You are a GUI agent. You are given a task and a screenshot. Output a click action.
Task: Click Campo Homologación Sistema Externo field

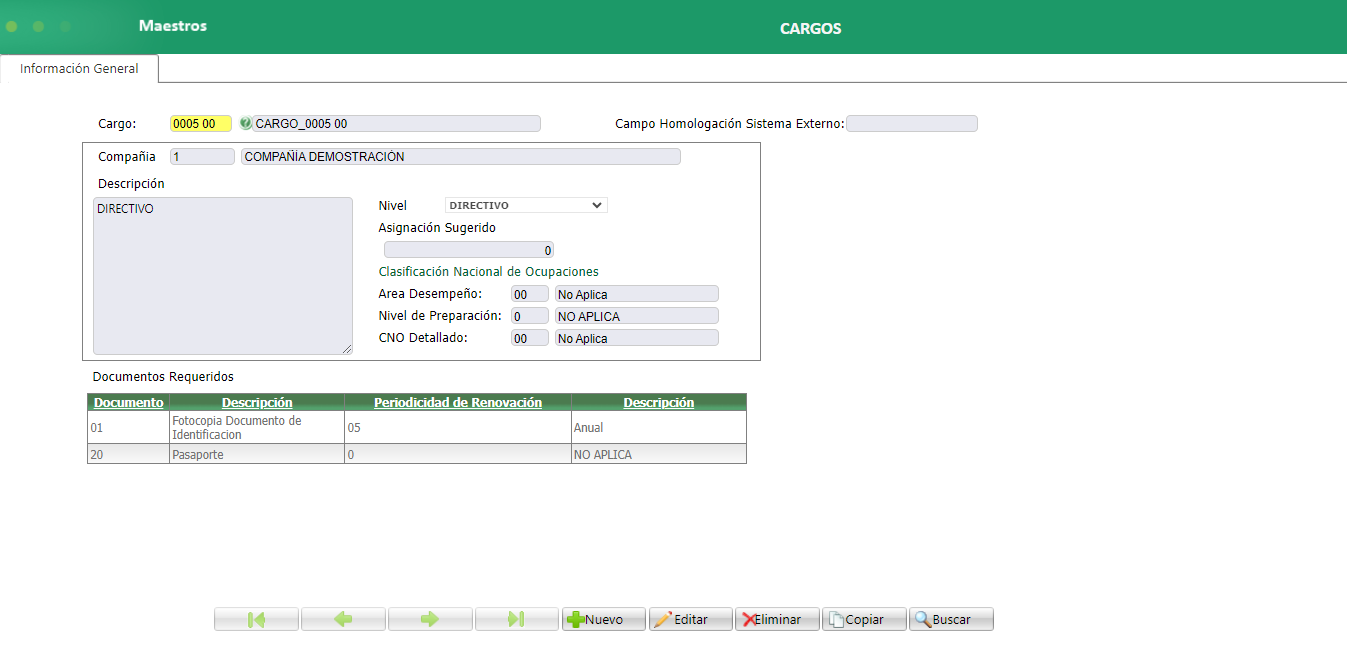[x=911, y=124]
